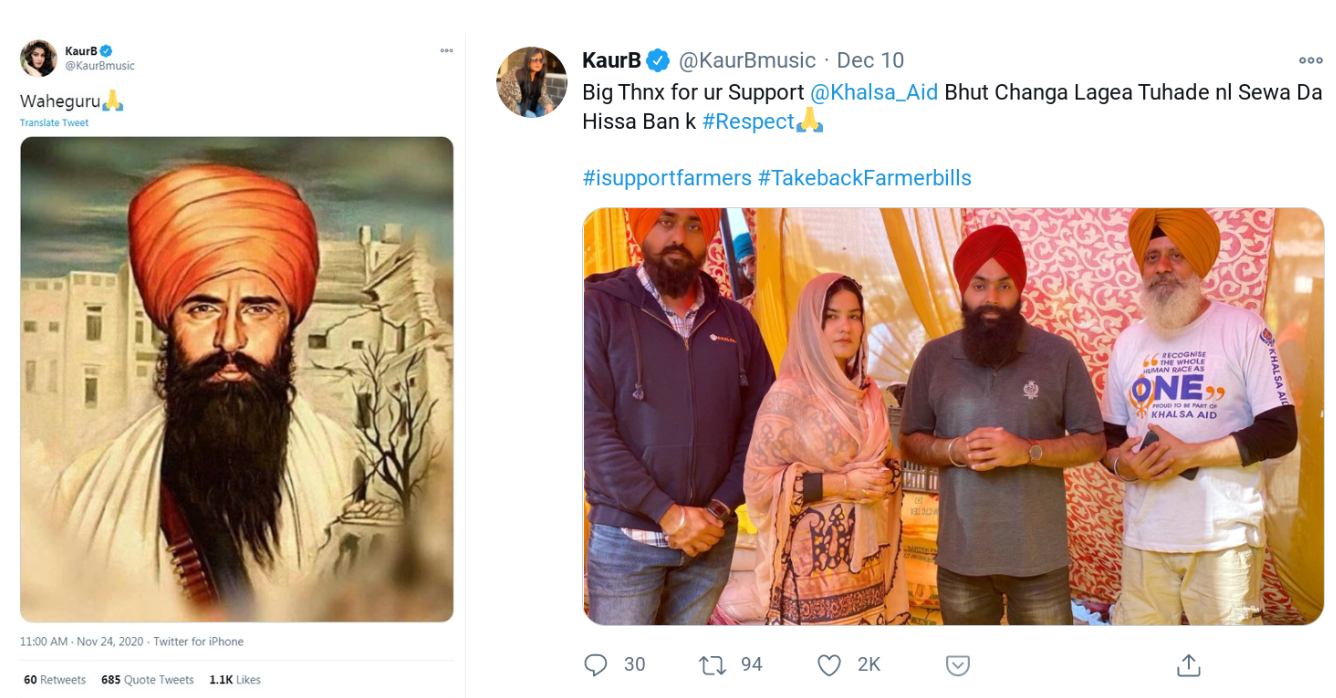Open the #isupportfarmers hashtag
The height and width of the screenshot is (698, 1336).
click(667, 178)
